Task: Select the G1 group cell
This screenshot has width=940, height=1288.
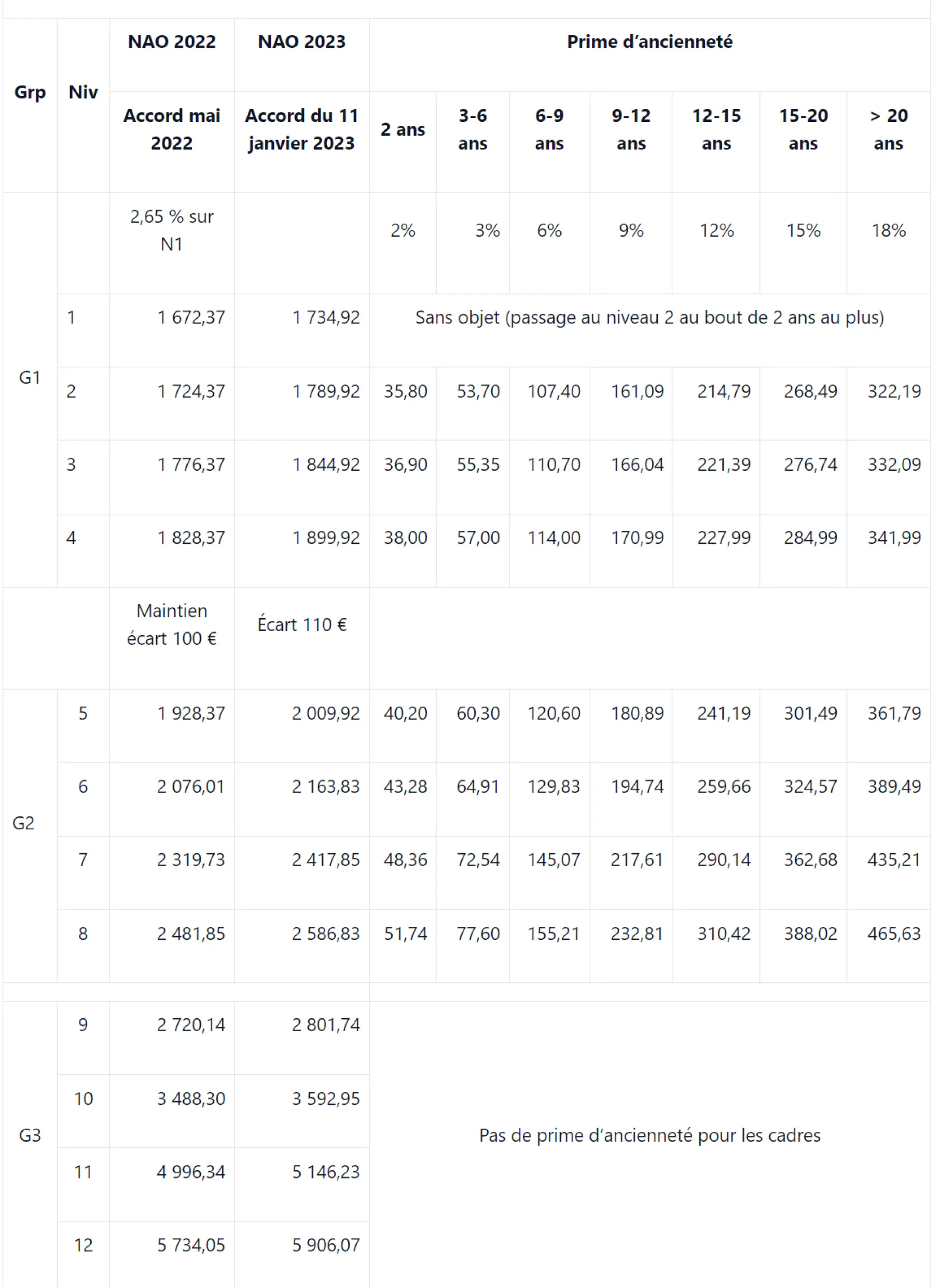Action: pyautogui.click(x=30, y=377)
